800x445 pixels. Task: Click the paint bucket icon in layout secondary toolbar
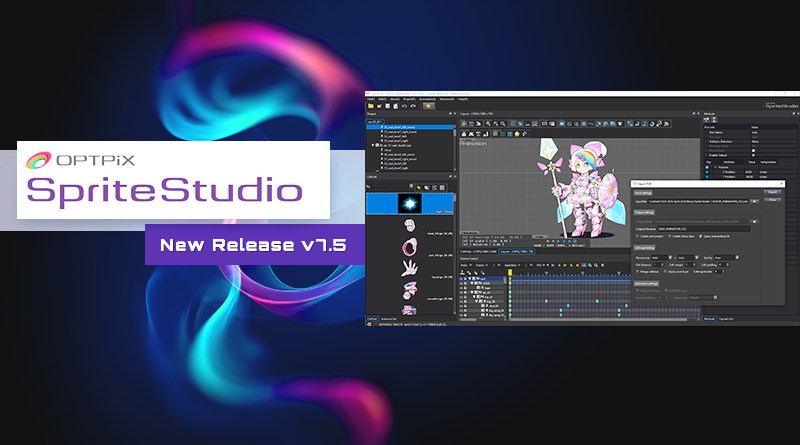(x=517, y=134)
